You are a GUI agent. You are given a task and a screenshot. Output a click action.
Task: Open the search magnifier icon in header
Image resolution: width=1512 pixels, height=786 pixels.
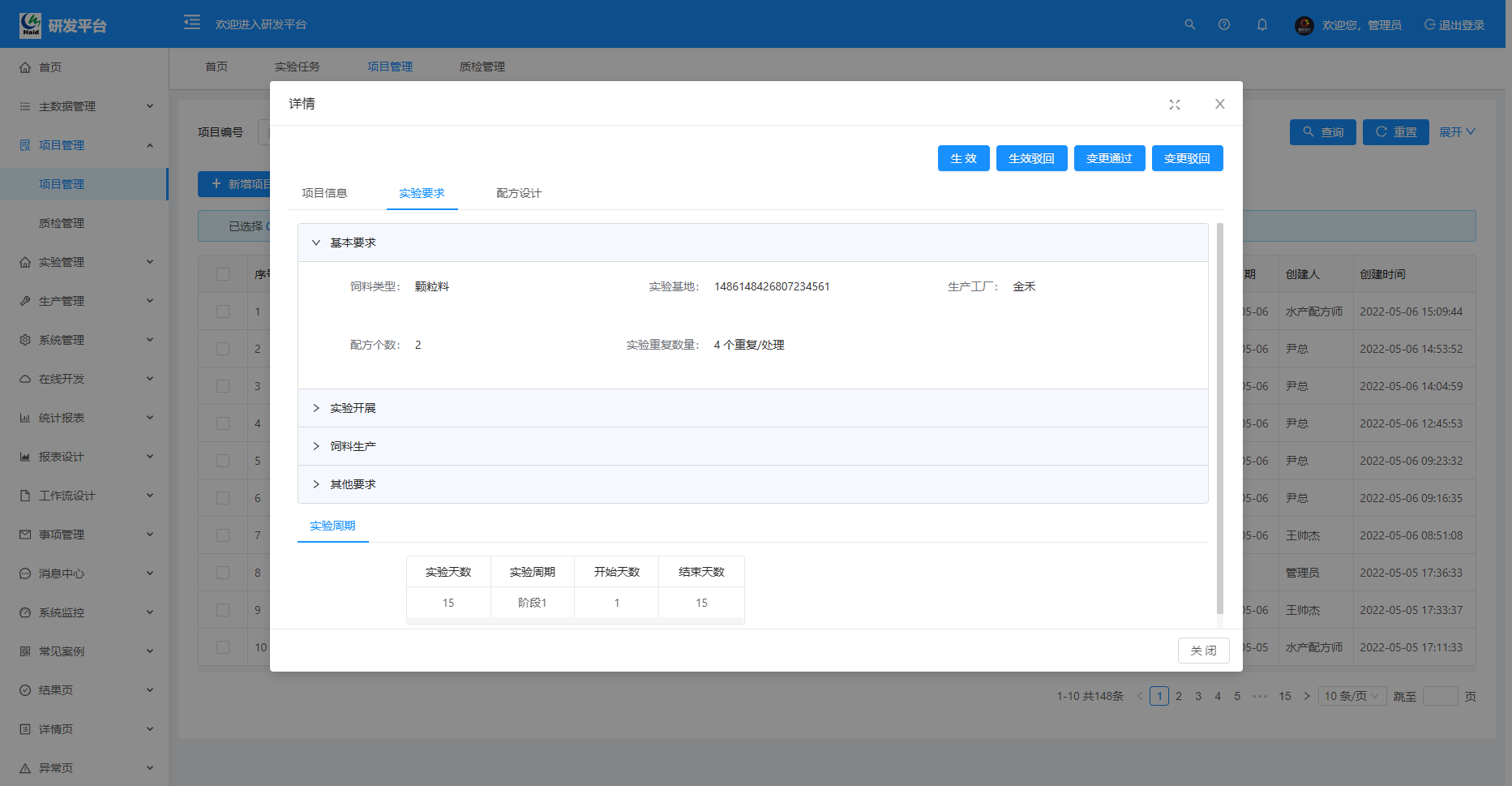(1190, 24)
